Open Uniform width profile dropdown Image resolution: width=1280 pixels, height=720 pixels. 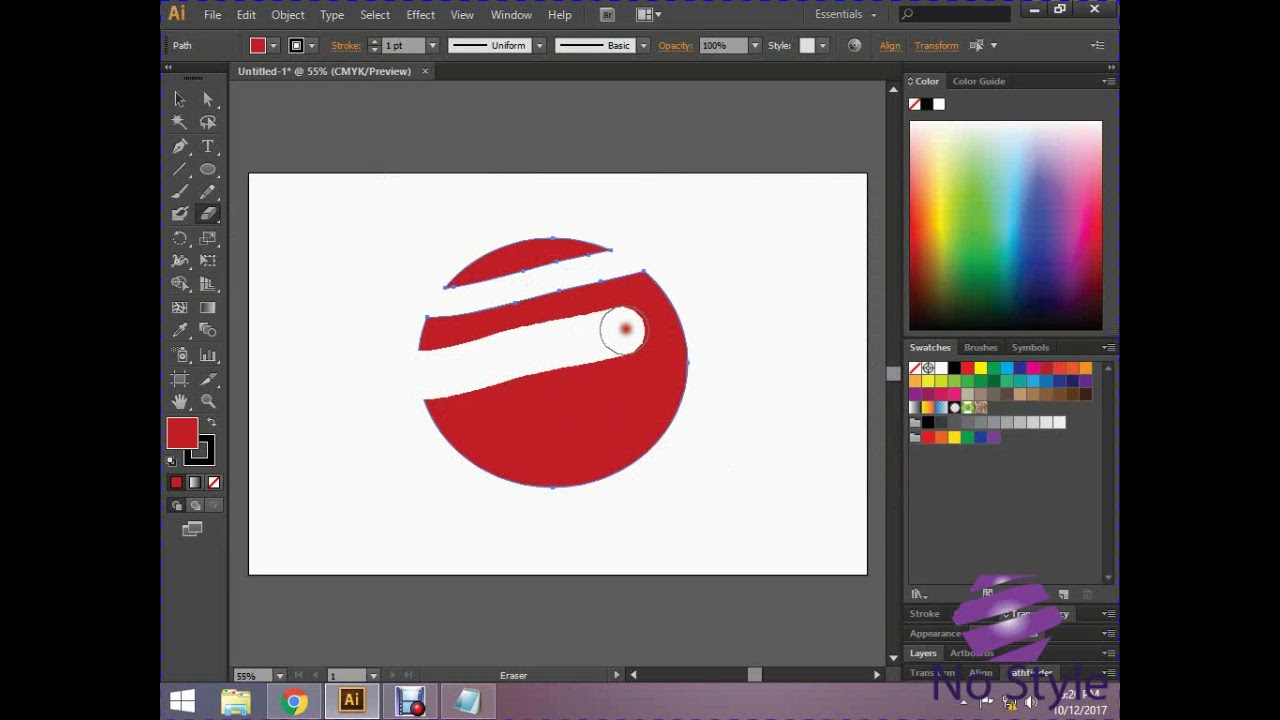(539, 46)
